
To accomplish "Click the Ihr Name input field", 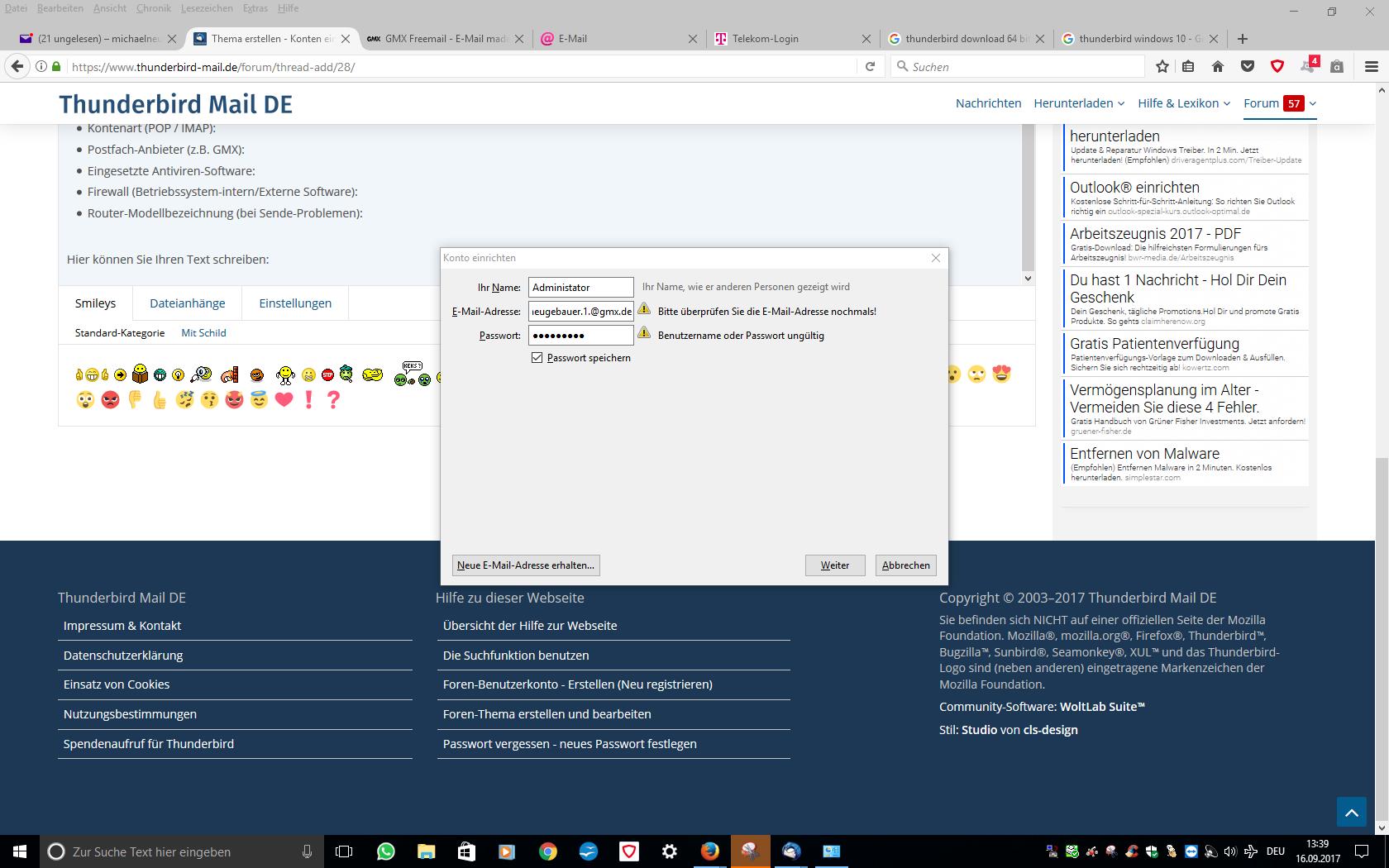I will point(580,288).
